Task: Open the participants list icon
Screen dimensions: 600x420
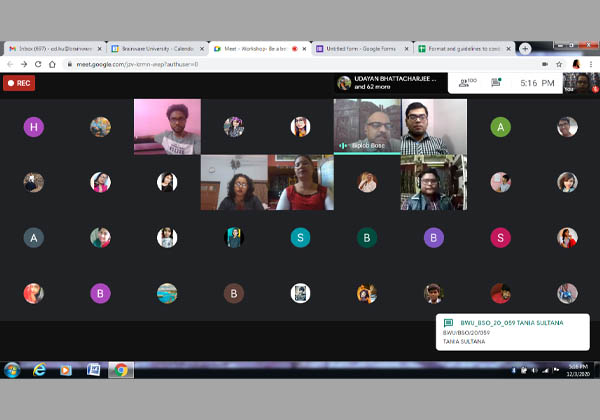Action: (462, 83)
